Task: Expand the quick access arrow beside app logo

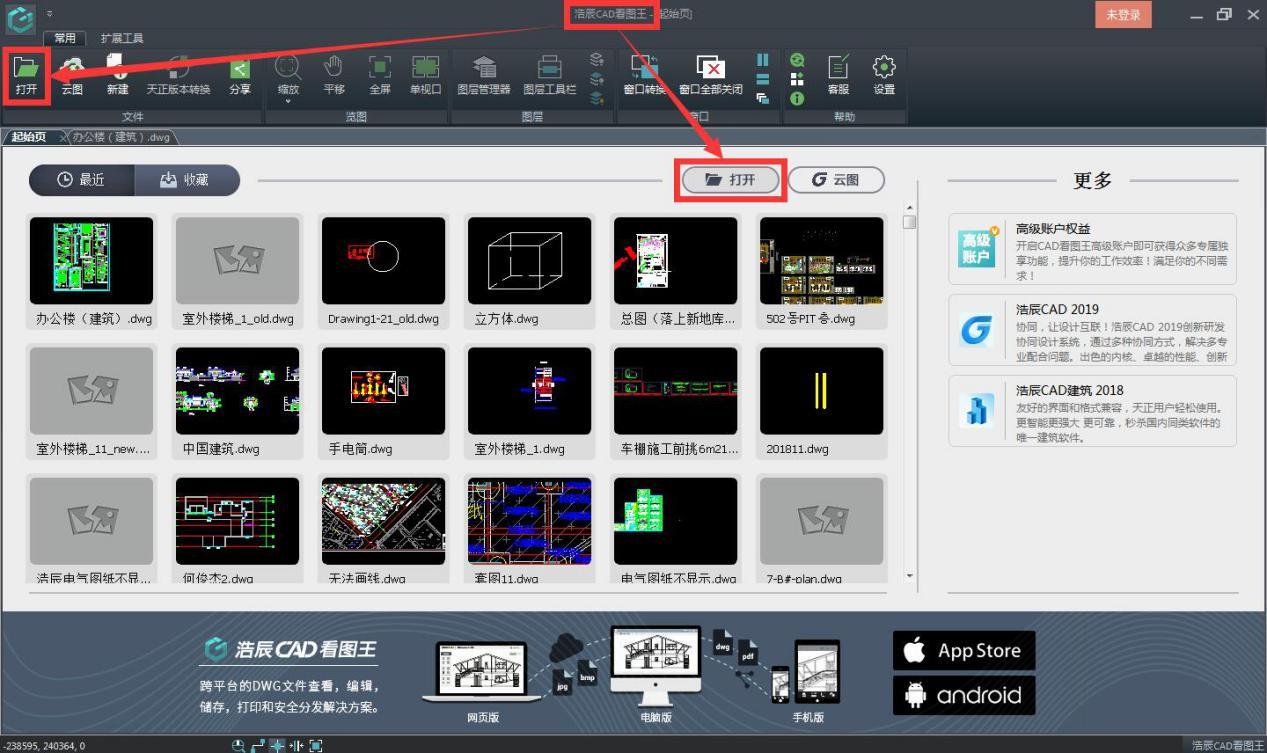Action: click(50, 14)
